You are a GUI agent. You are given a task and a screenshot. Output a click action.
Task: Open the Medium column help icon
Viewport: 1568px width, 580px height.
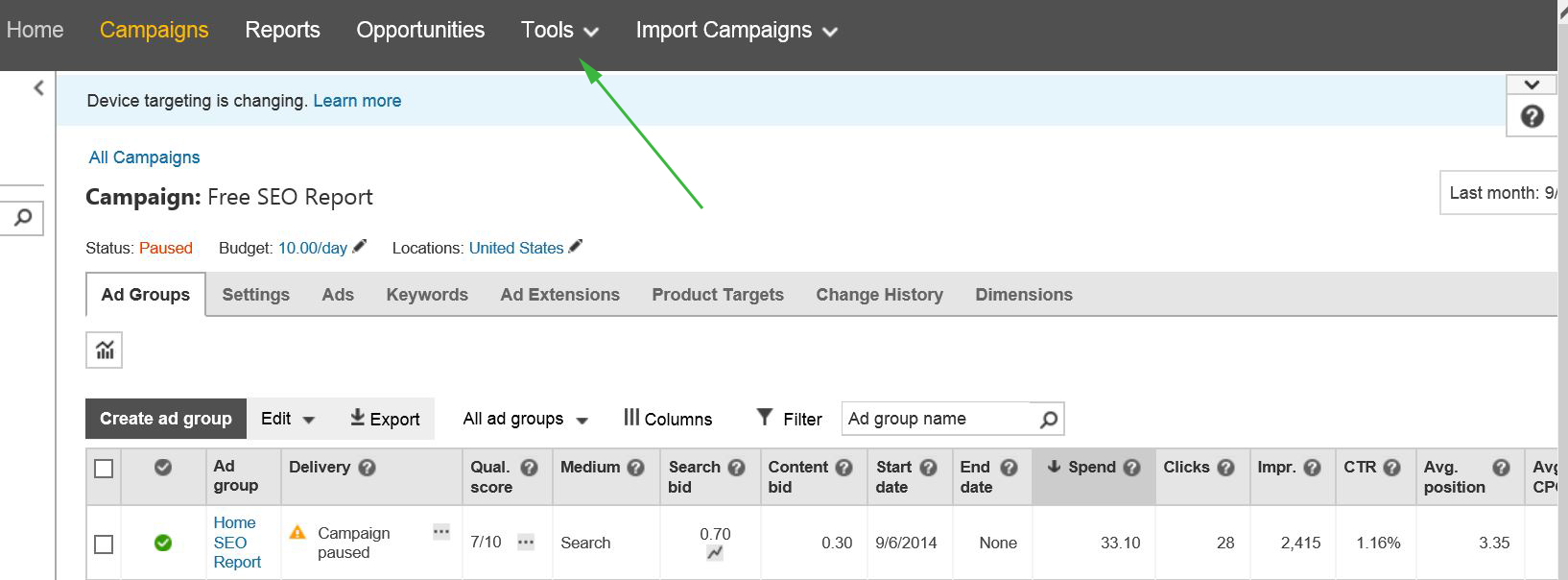coord(635,468)
